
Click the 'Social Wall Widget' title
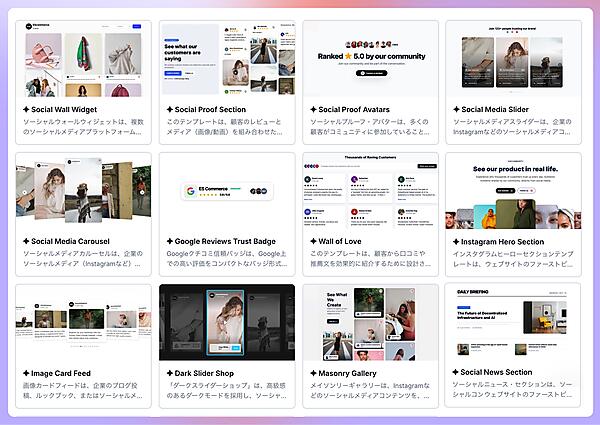(x=64, y=109)
